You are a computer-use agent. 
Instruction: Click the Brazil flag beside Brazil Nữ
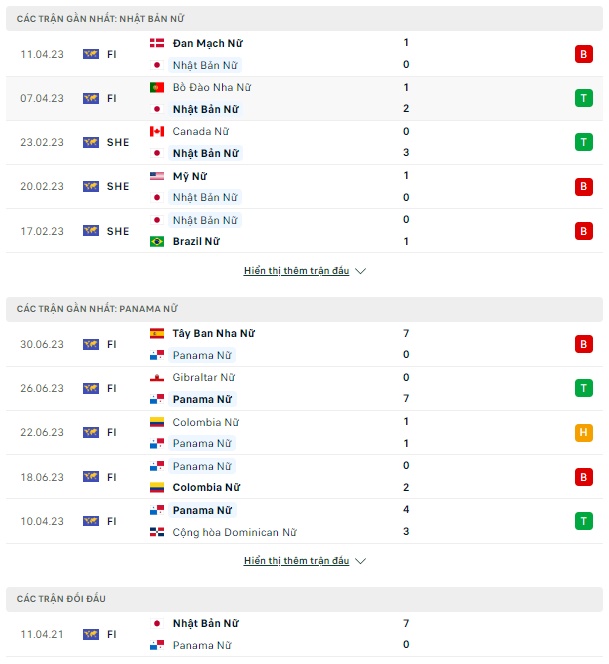(x=157, y=241)
